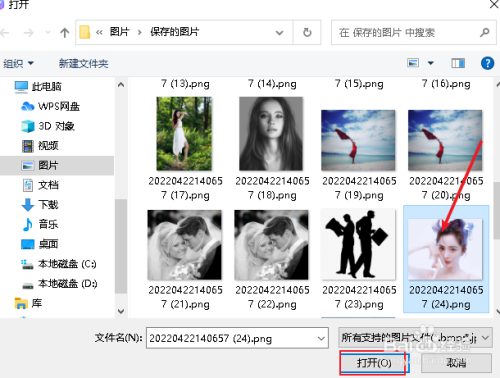Expand the 文件名 history dropdown
The image size is (500, 378).
[321, 338]
